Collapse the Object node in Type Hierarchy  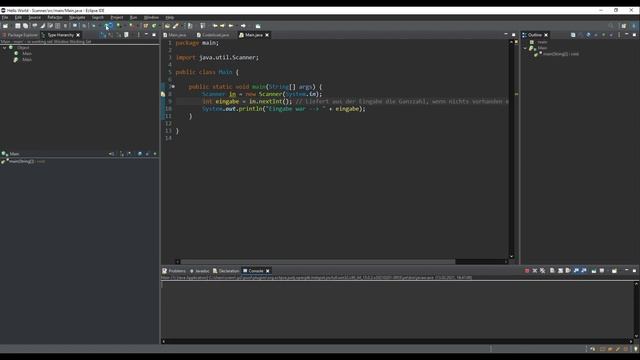click(4, 48)
